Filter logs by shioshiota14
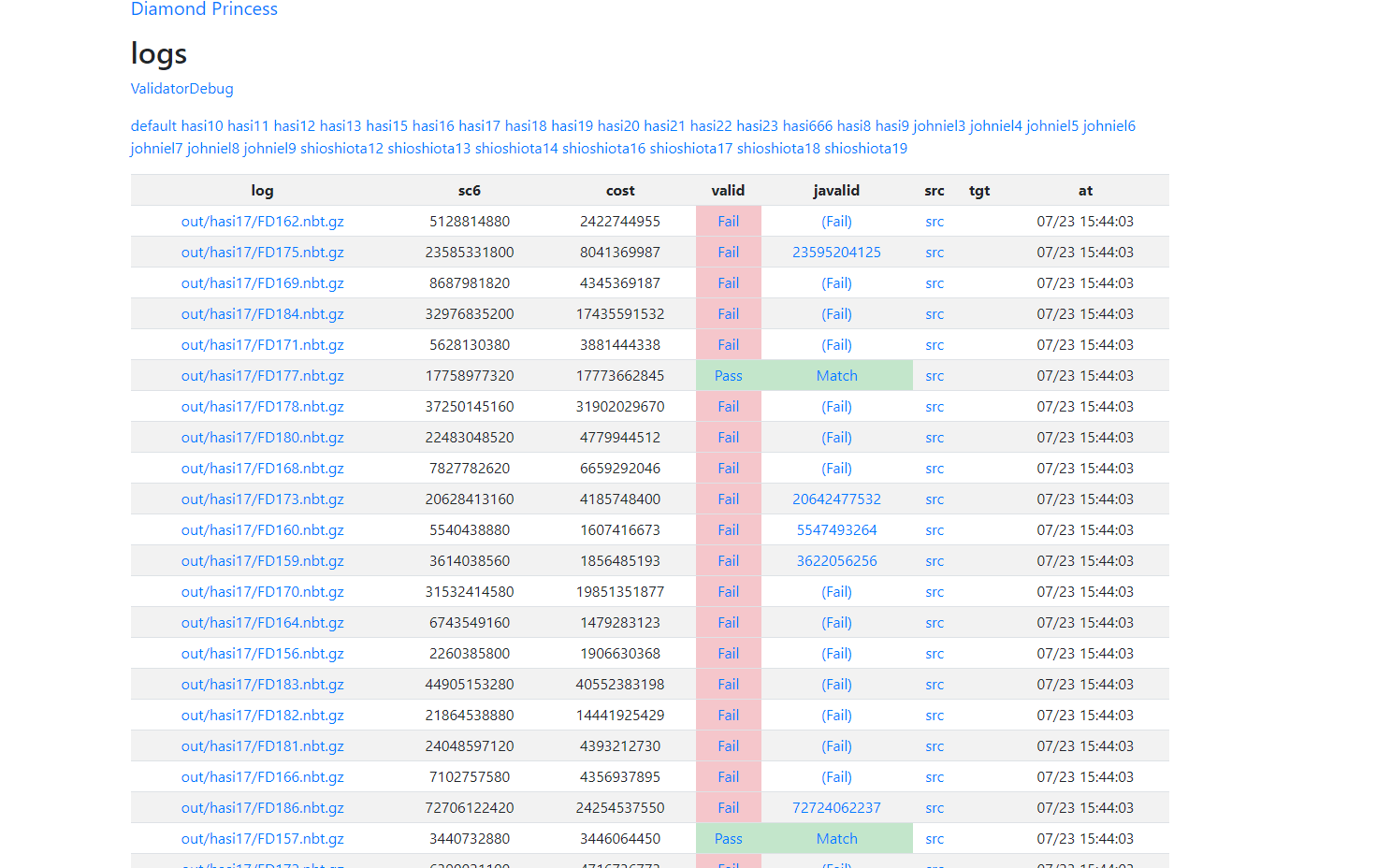 [516, 149]
